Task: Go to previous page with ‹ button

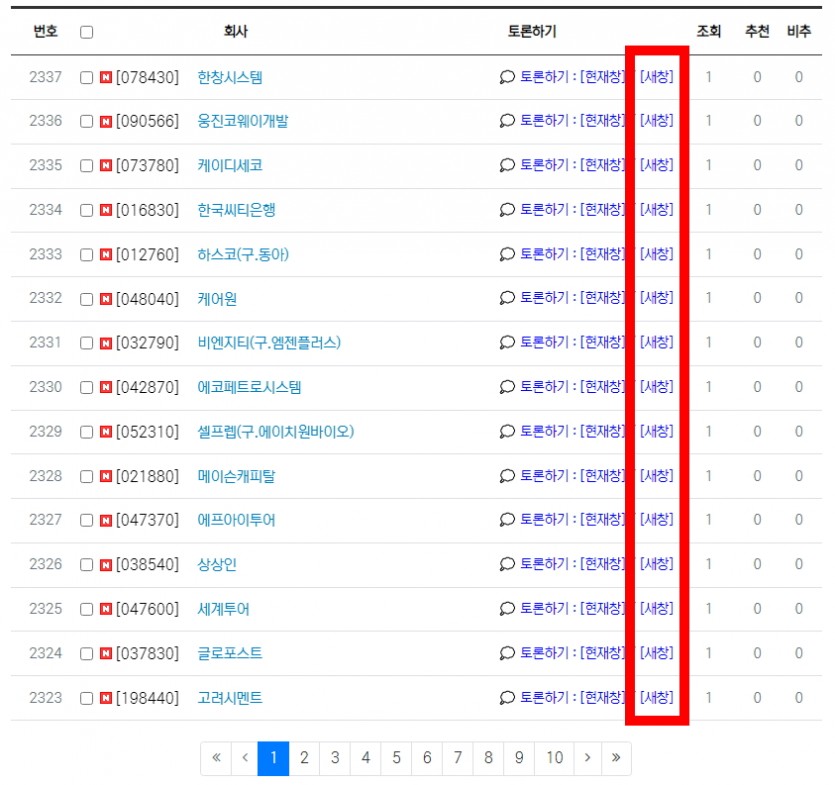Action: (245, 758)
